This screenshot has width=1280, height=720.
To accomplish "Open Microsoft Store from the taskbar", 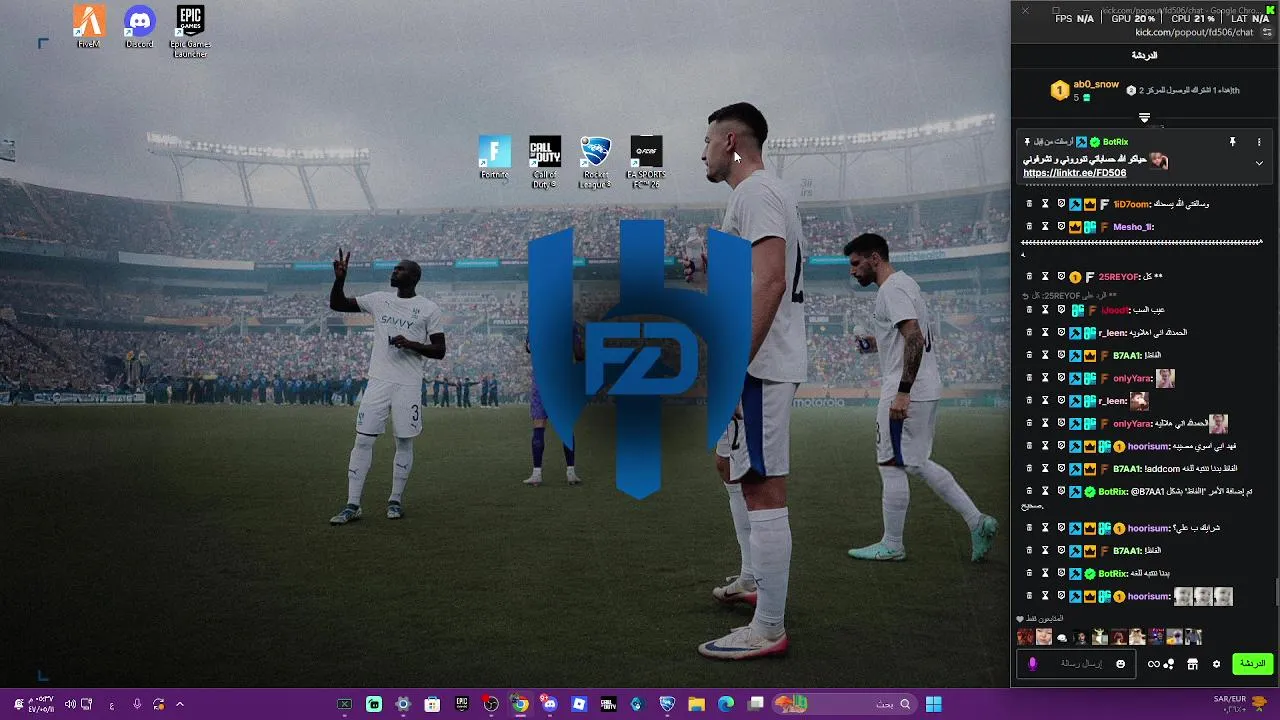I will [x=432, y=704].
